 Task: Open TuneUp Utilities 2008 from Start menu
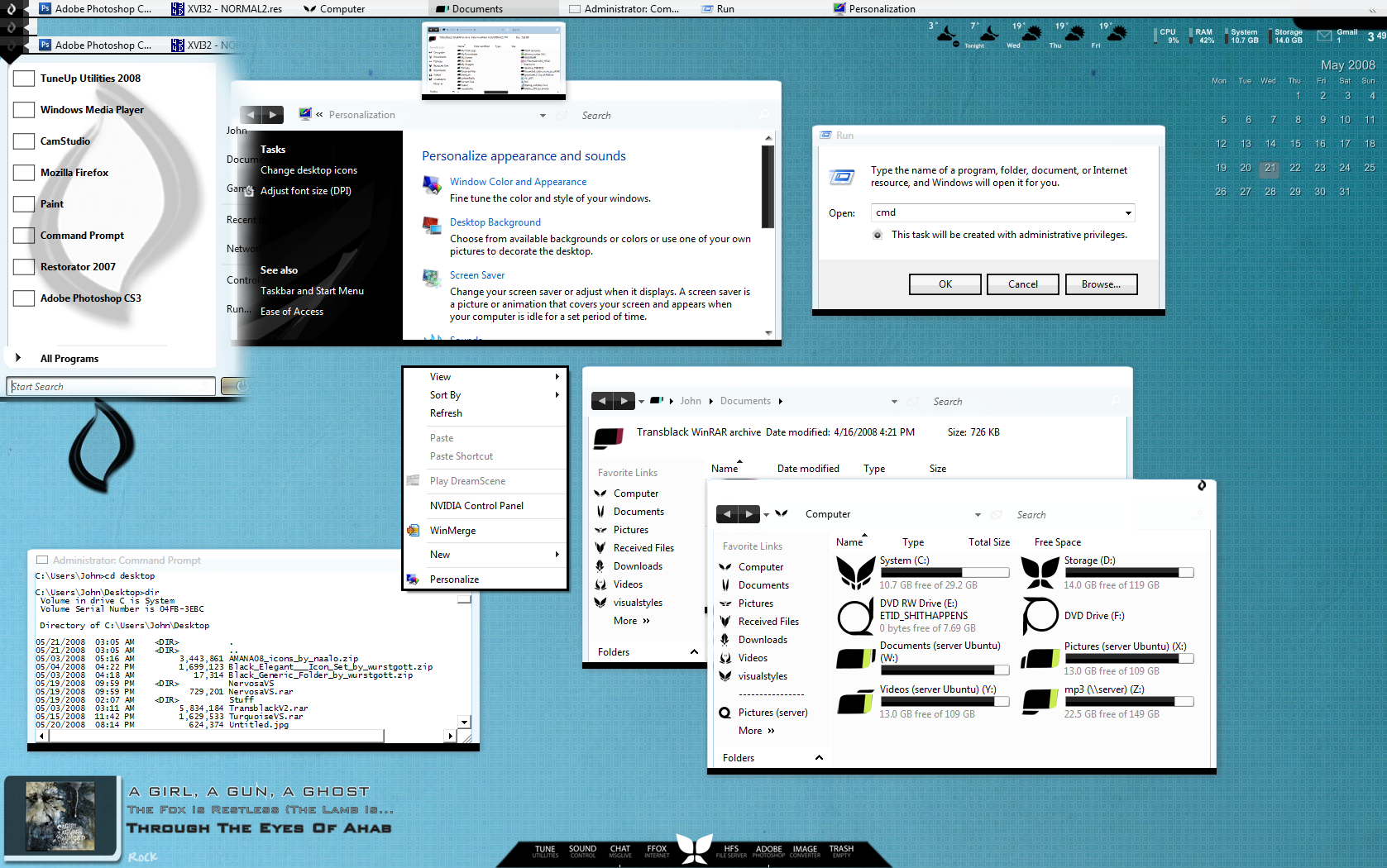click(90, 79)
